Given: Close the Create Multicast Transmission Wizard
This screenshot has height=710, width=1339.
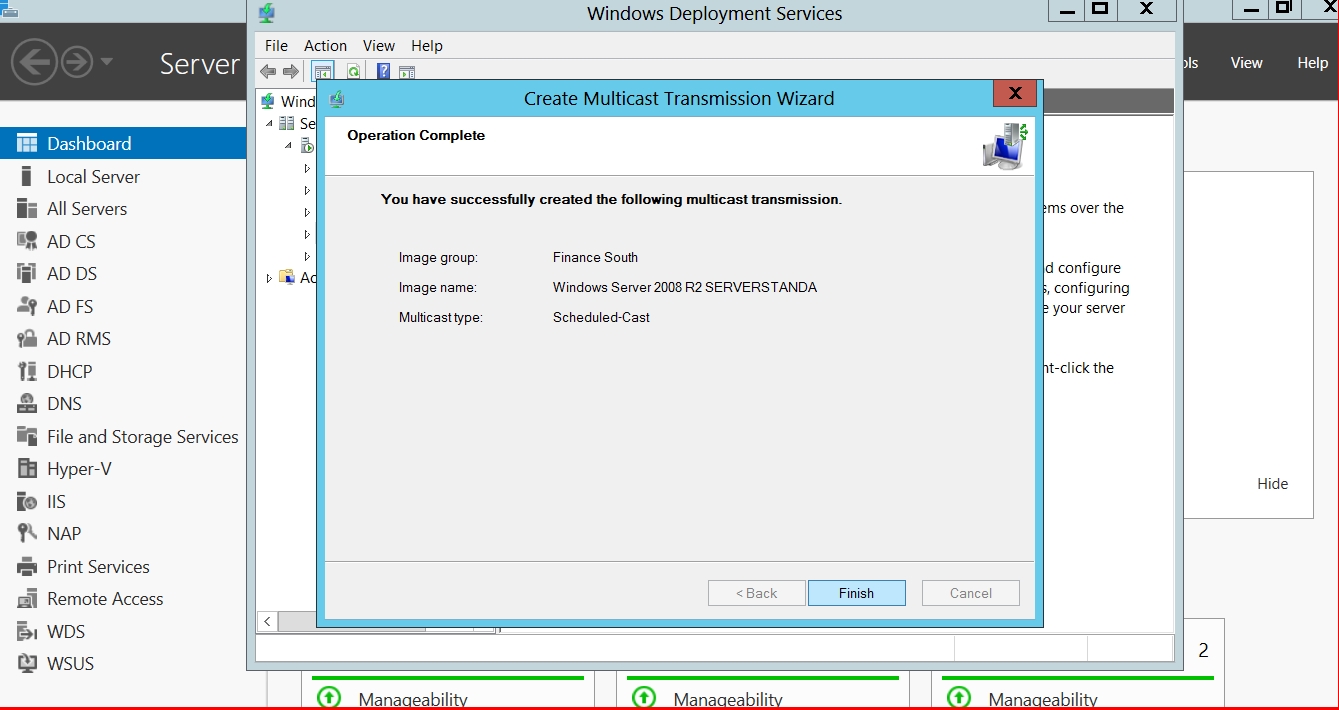Looking at the screenshot, I should click(1014, 94).
